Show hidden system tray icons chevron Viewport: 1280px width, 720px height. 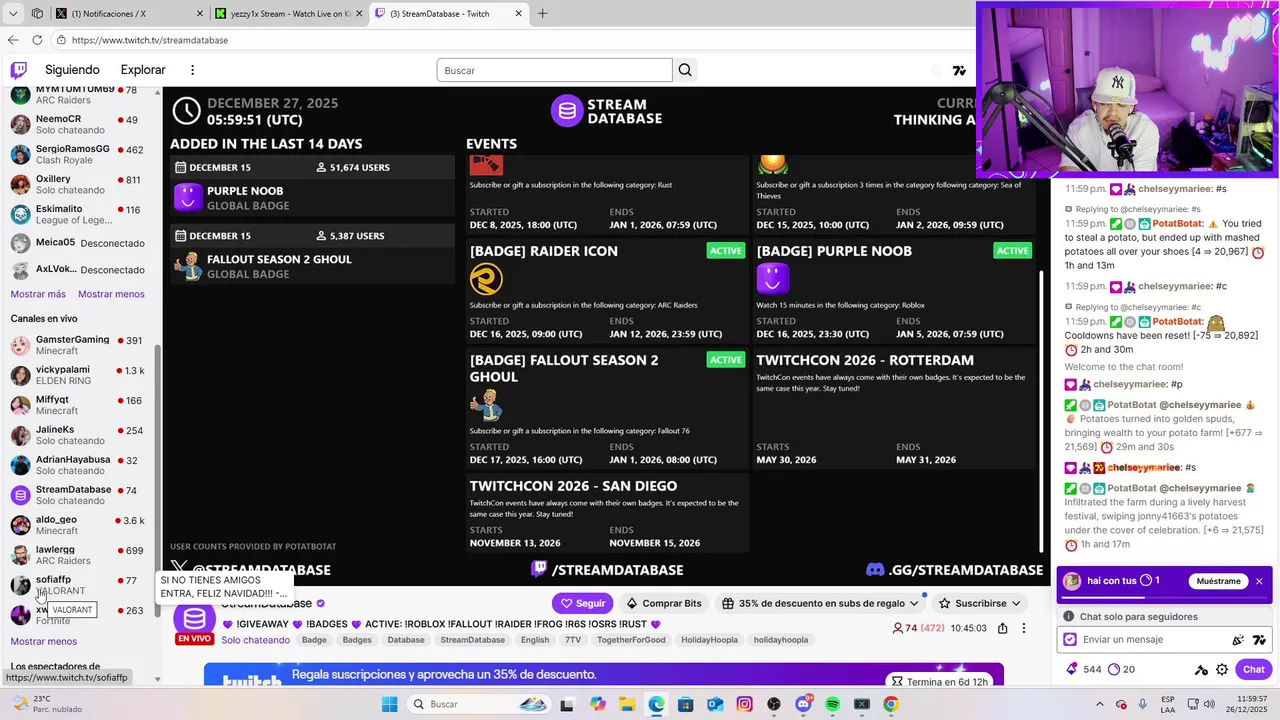1100,704
